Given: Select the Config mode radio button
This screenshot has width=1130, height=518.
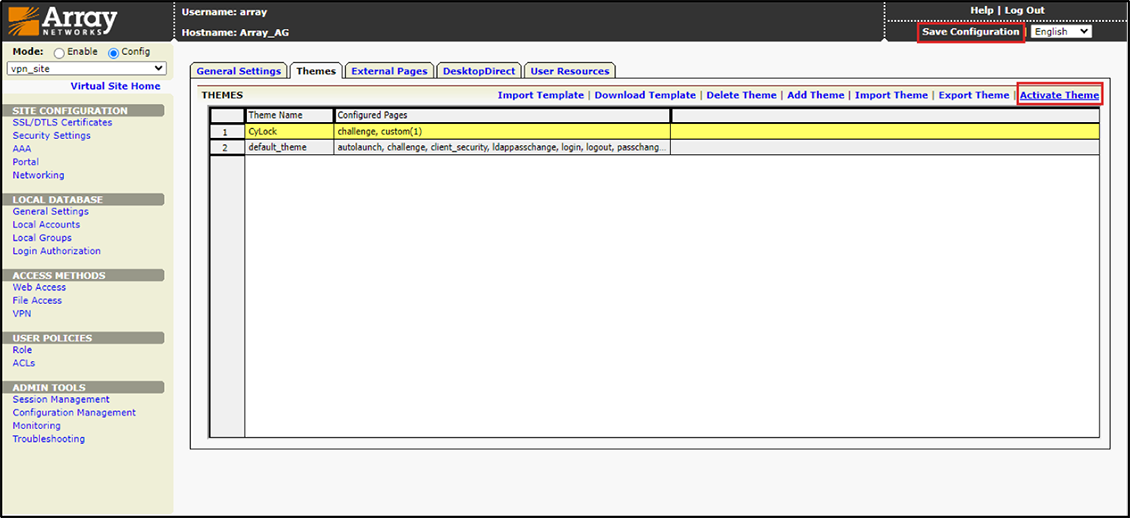Looking at the screenshot, I should click(113, 53).
